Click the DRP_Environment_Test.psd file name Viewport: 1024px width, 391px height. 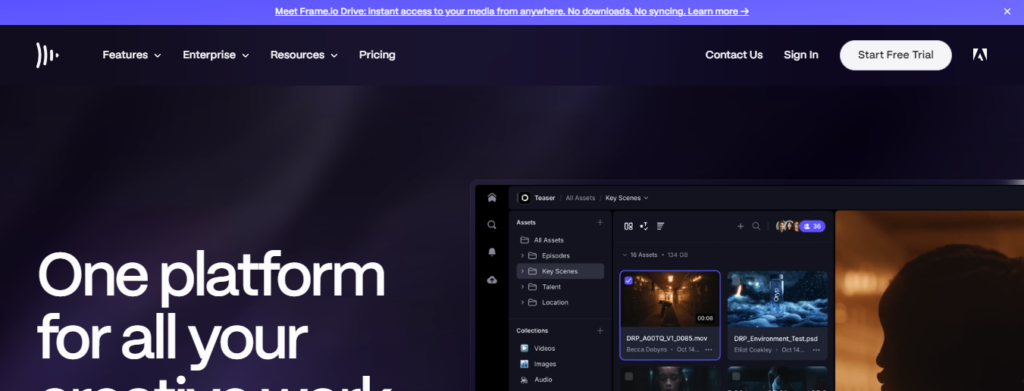tap(776, 339)
